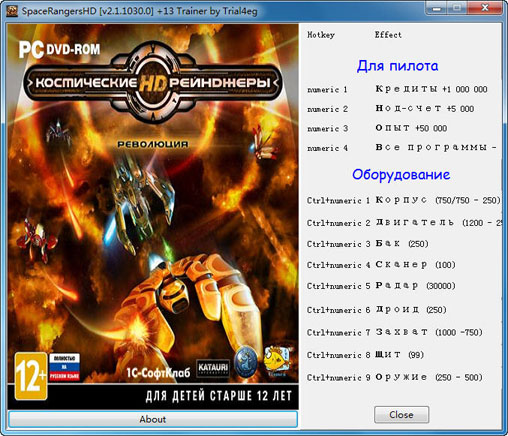Click the Ctrl+numeric 5 radar entry

click(x=381, y=286)
